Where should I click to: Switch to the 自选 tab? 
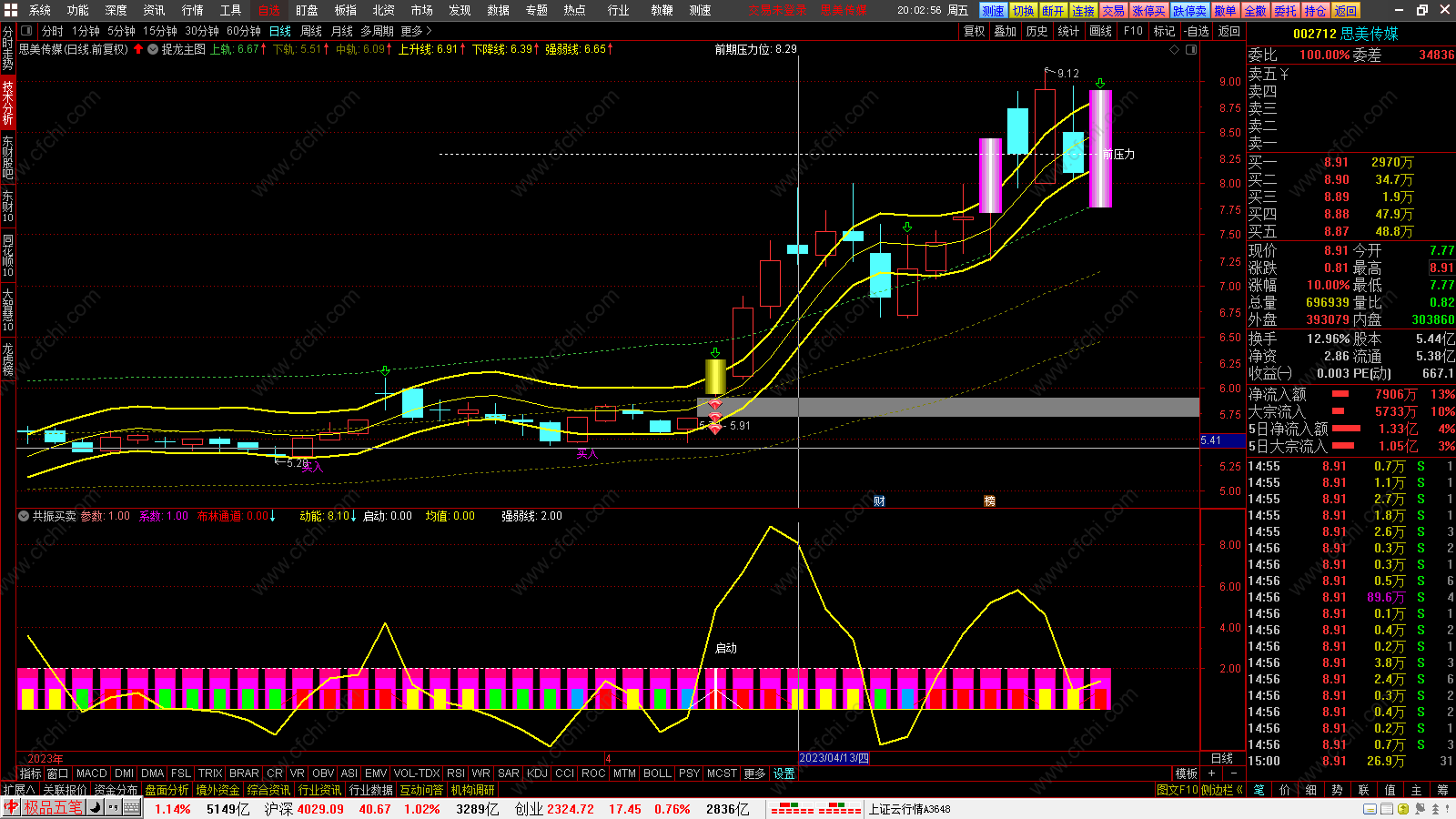(x=269, y=10)
